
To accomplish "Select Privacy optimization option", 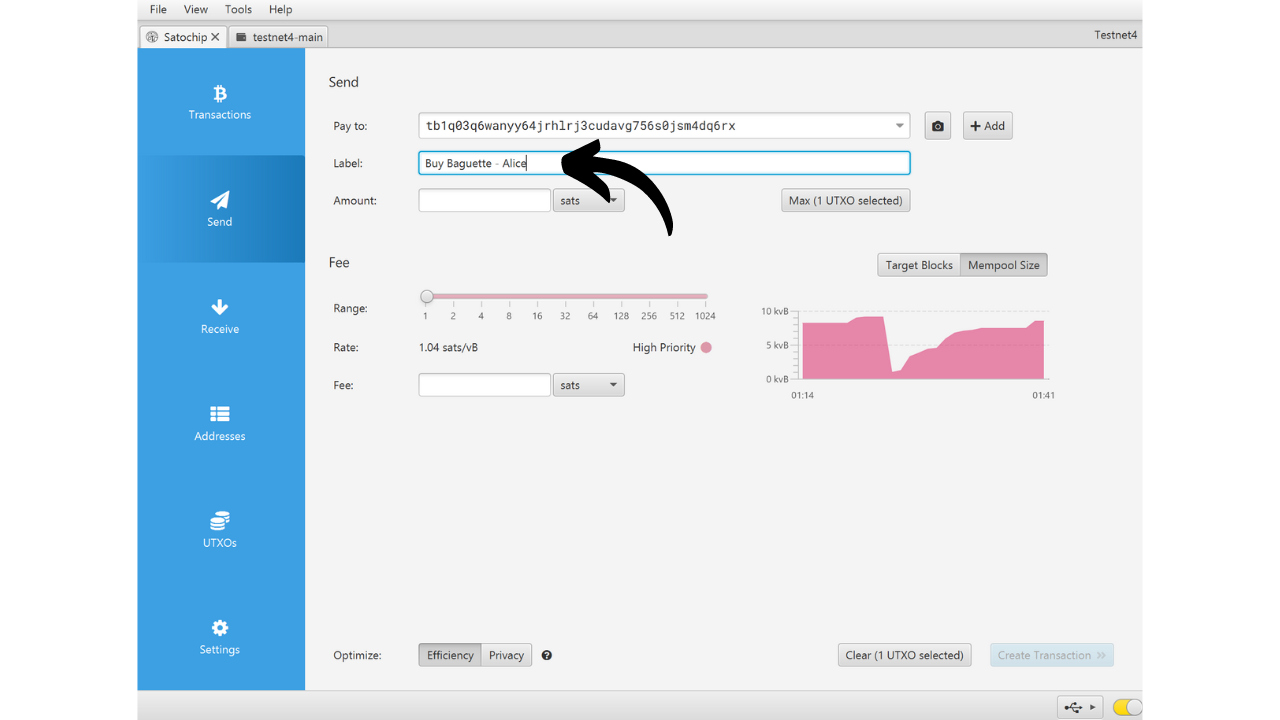I will point(506,655).
